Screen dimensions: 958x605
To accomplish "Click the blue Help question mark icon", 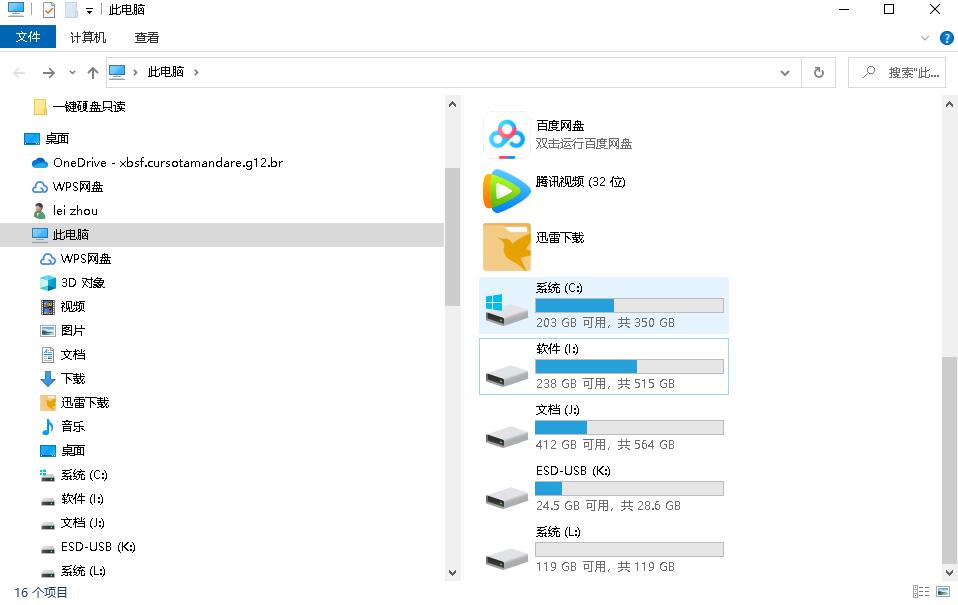I will point(946,38).
